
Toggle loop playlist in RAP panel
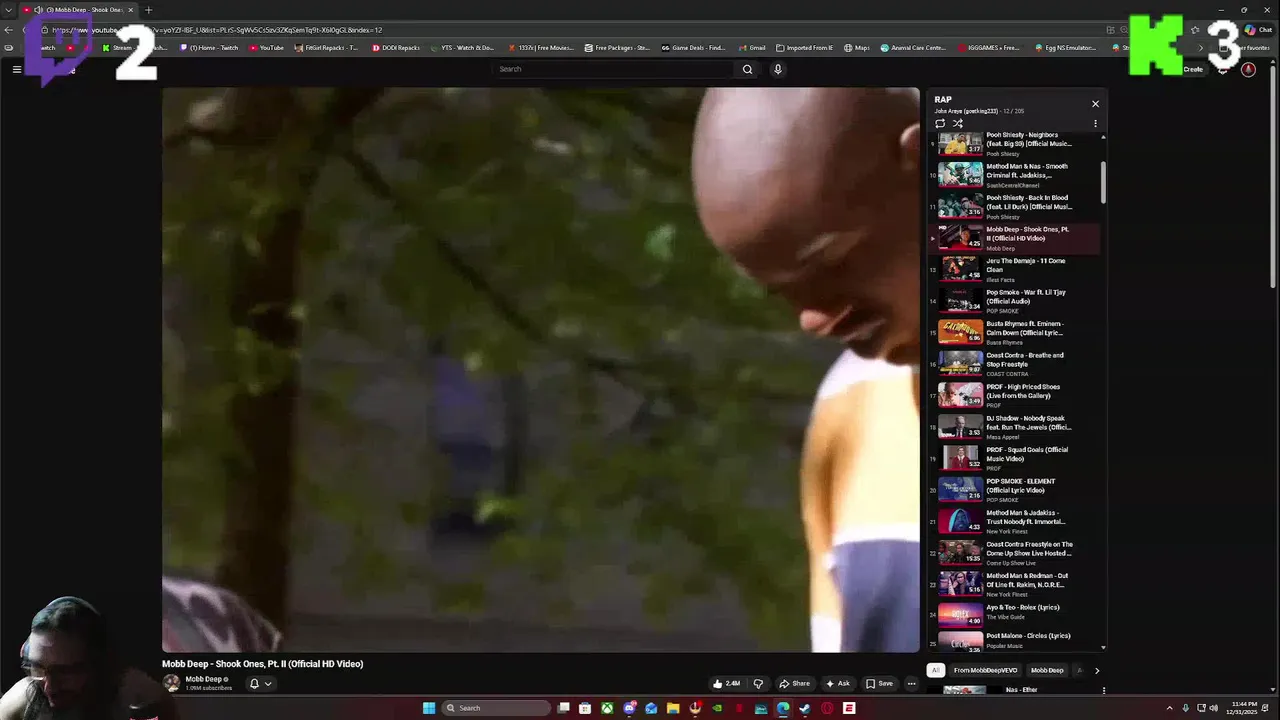(x=940, y=124)
